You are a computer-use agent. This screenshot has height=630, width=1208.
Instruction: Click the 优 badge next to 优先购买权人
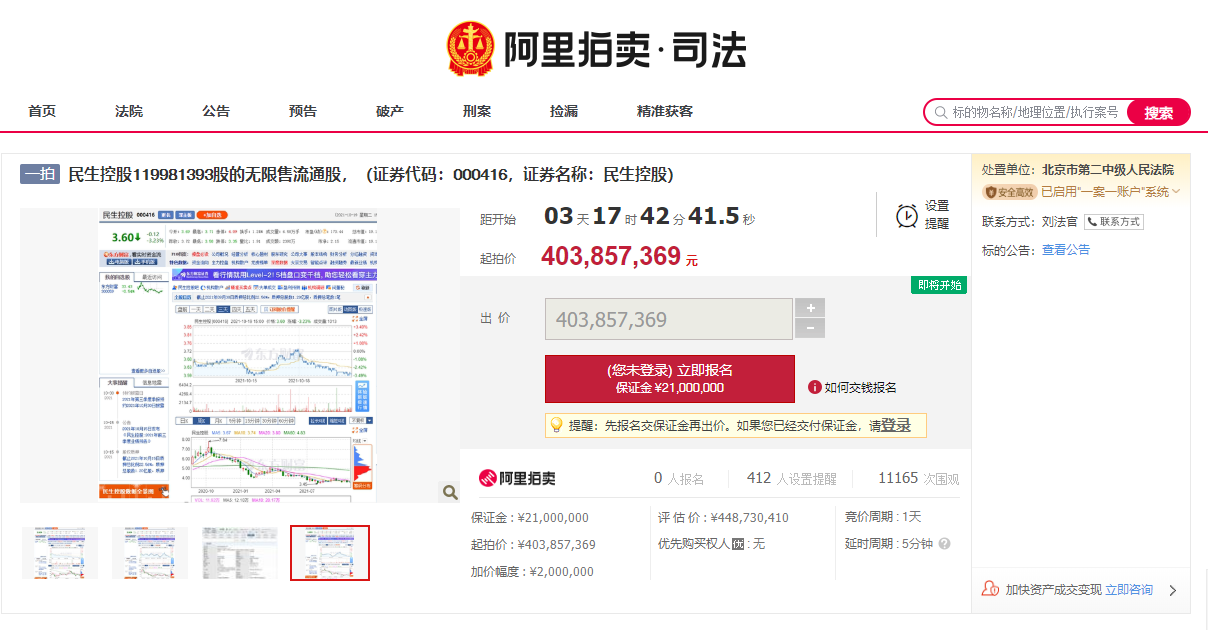tap(738, 544)
